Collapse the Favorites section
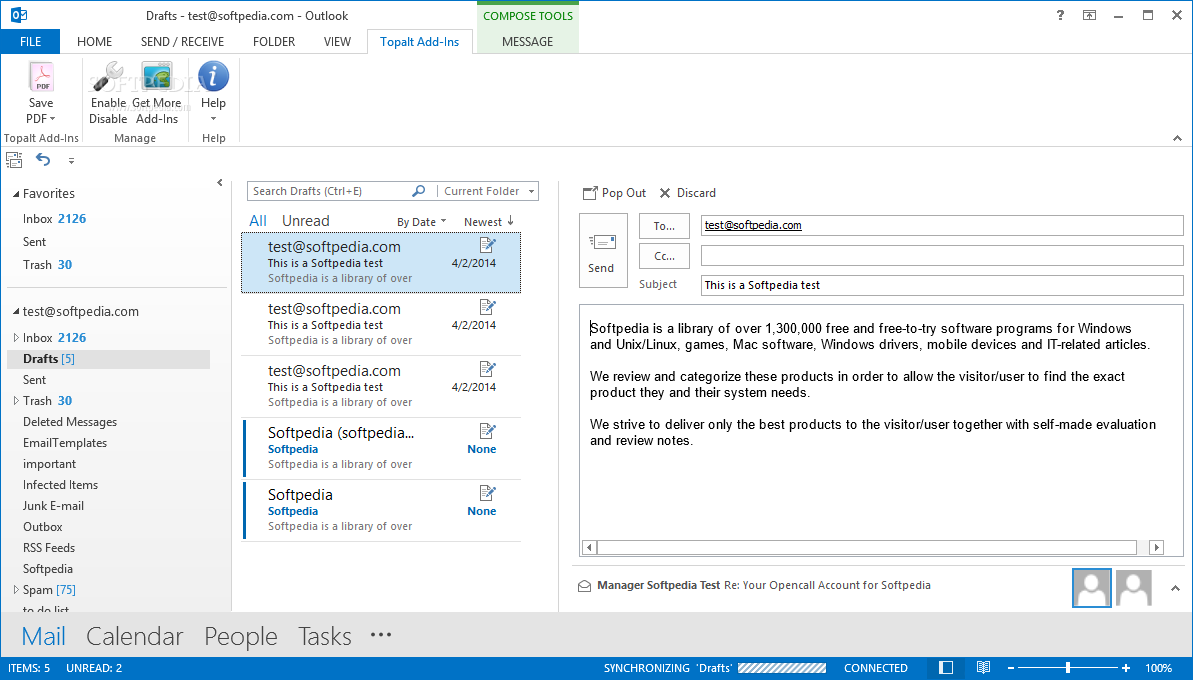This screenshot has height=680, width=1193. pos(15,195)
